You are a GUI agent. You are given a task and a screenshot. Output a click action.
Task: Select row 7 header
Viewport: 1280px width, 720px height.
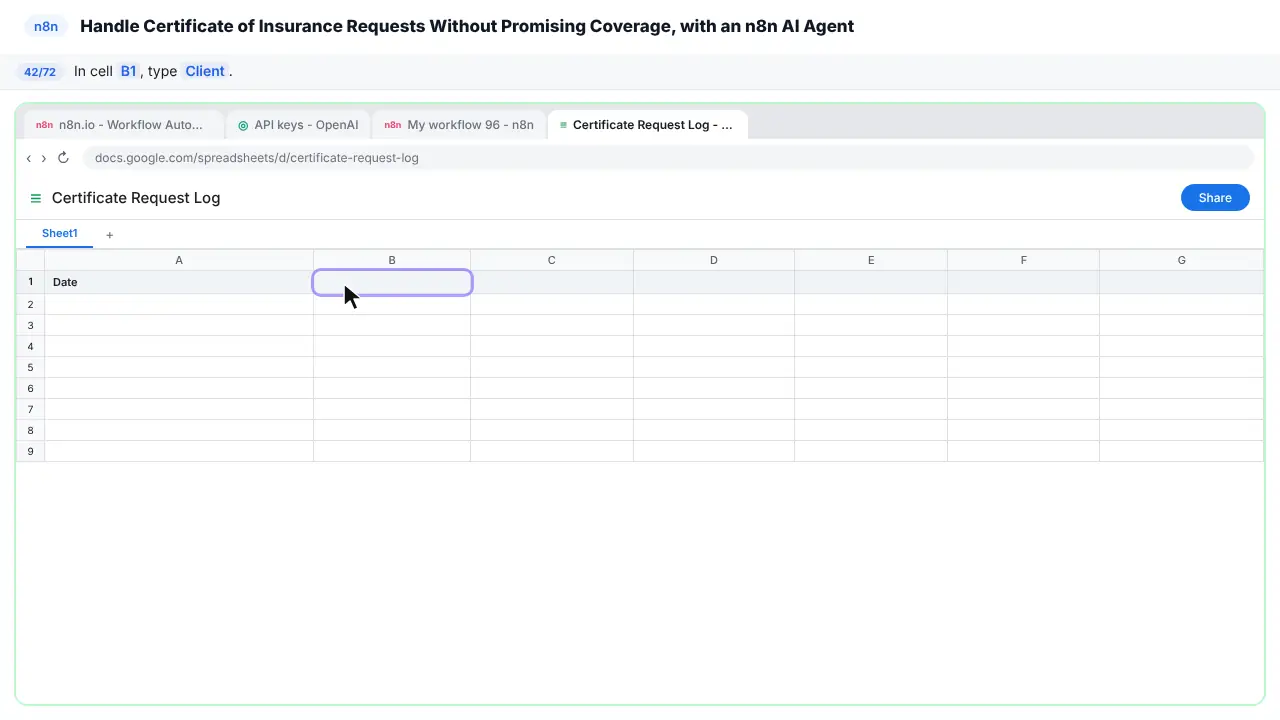pos(30,409)
